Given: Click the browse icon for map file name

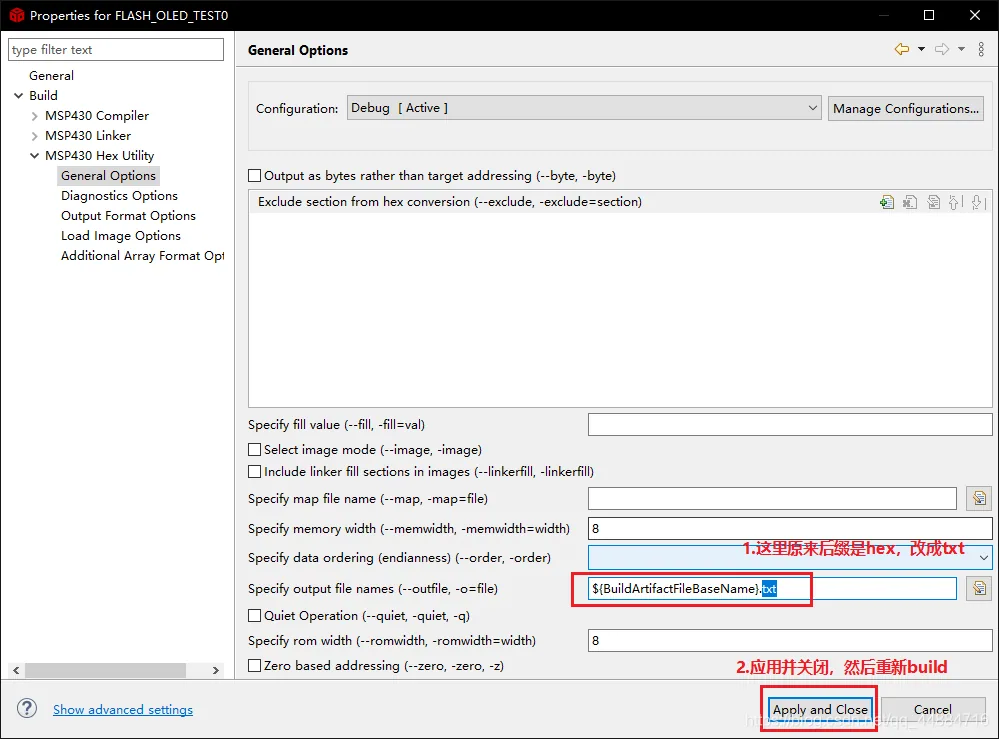Looking at the screenshot, I should tap(979, 498).
